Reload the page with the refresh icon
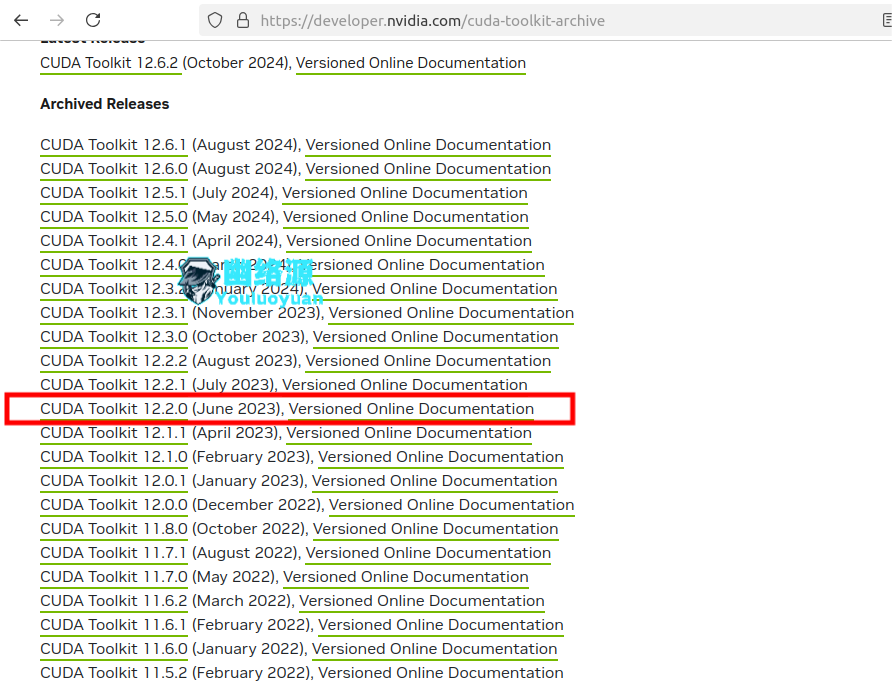The width and height of the screenshot is (892, 683). pyautogui.click(x=93, y=20)
